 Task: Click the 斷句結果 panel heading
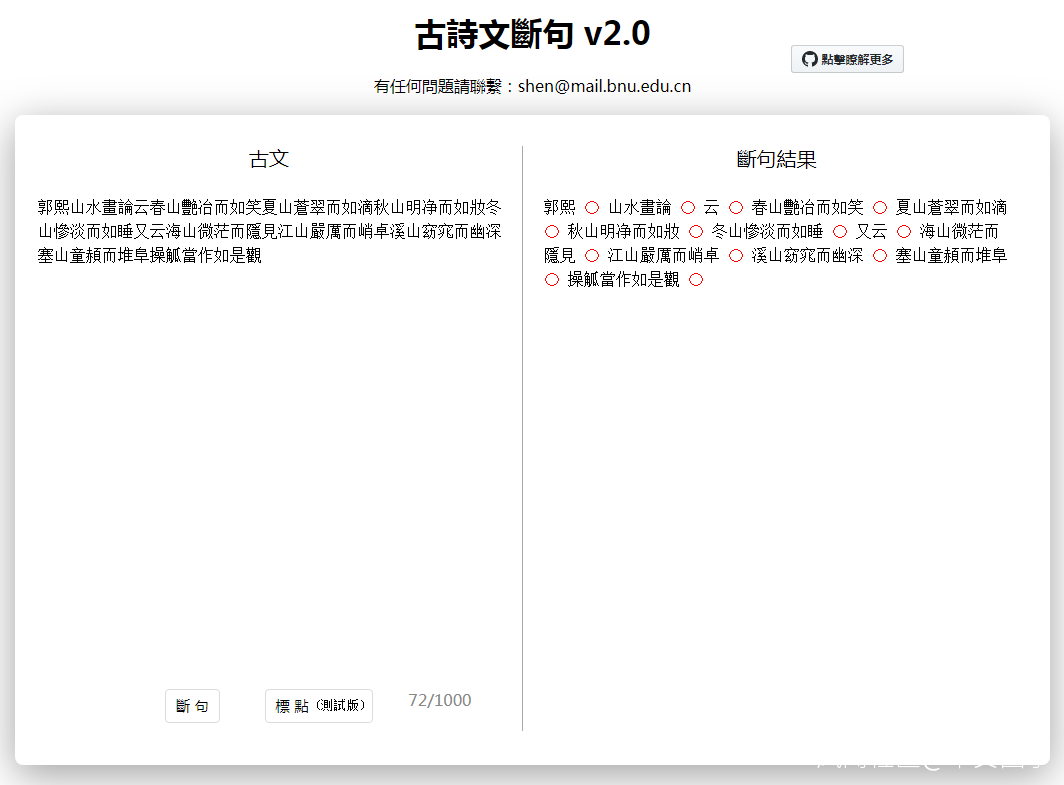pyautogui.click(x=776, y=159)
